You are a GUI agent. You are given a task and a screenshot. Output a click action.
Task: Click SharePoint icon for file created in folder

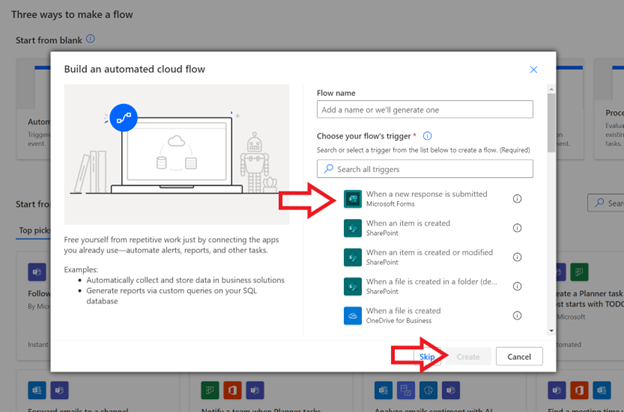[353, 287]
